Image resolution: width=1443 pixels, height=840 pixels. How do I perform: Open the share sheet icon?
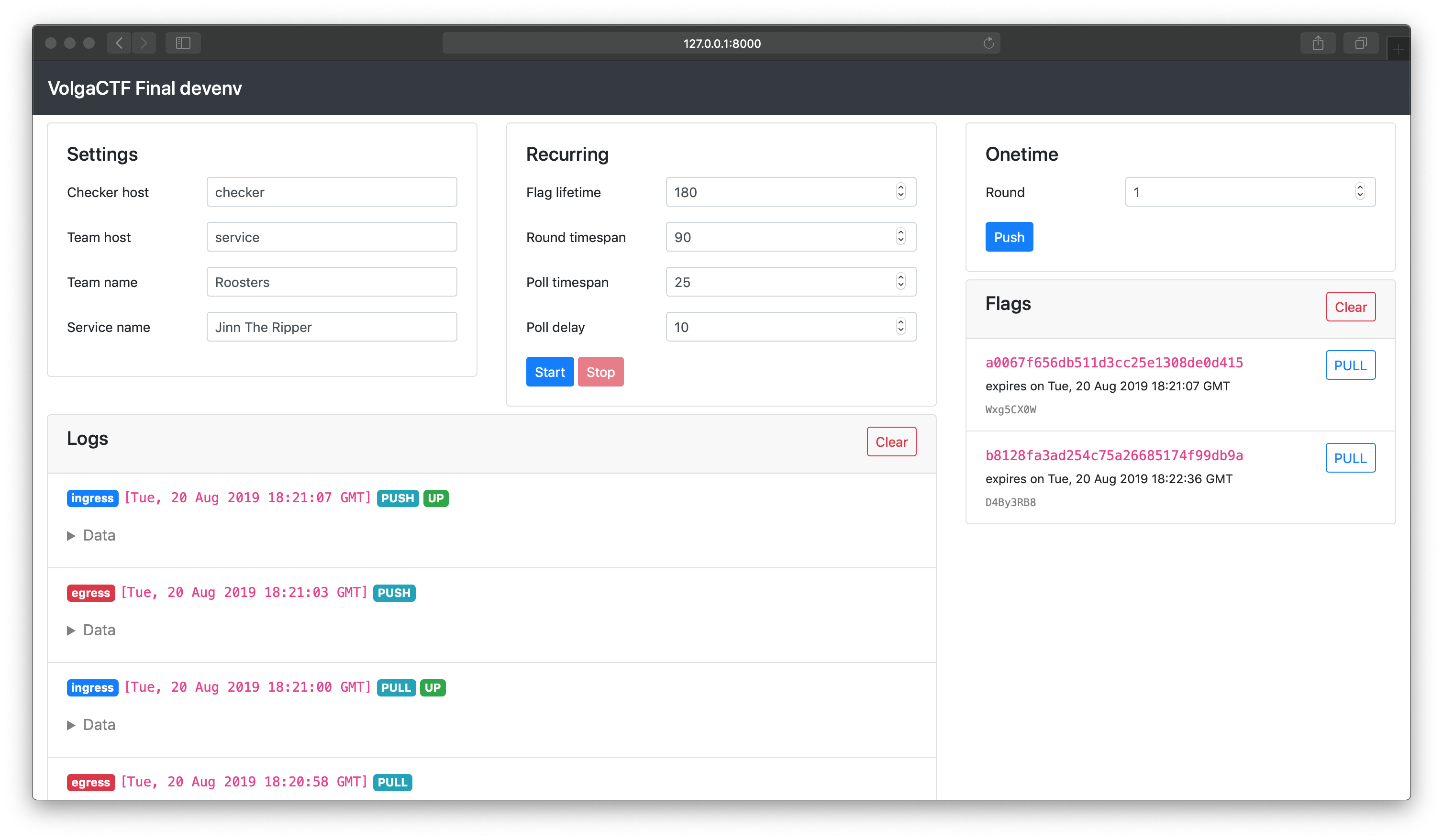(x=1318, y=43)
